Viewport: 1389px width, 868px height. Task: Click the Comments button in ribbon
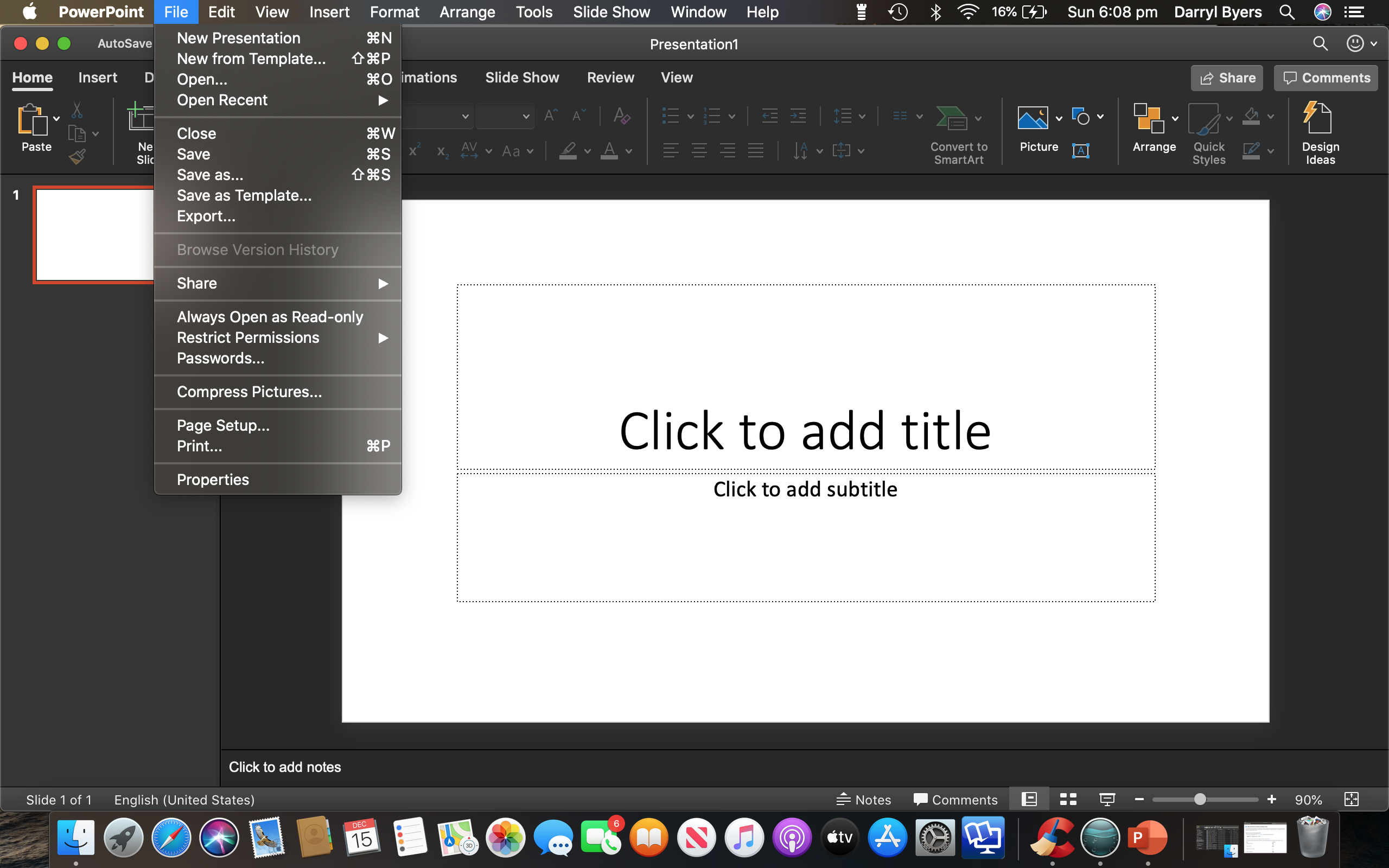1326,78
